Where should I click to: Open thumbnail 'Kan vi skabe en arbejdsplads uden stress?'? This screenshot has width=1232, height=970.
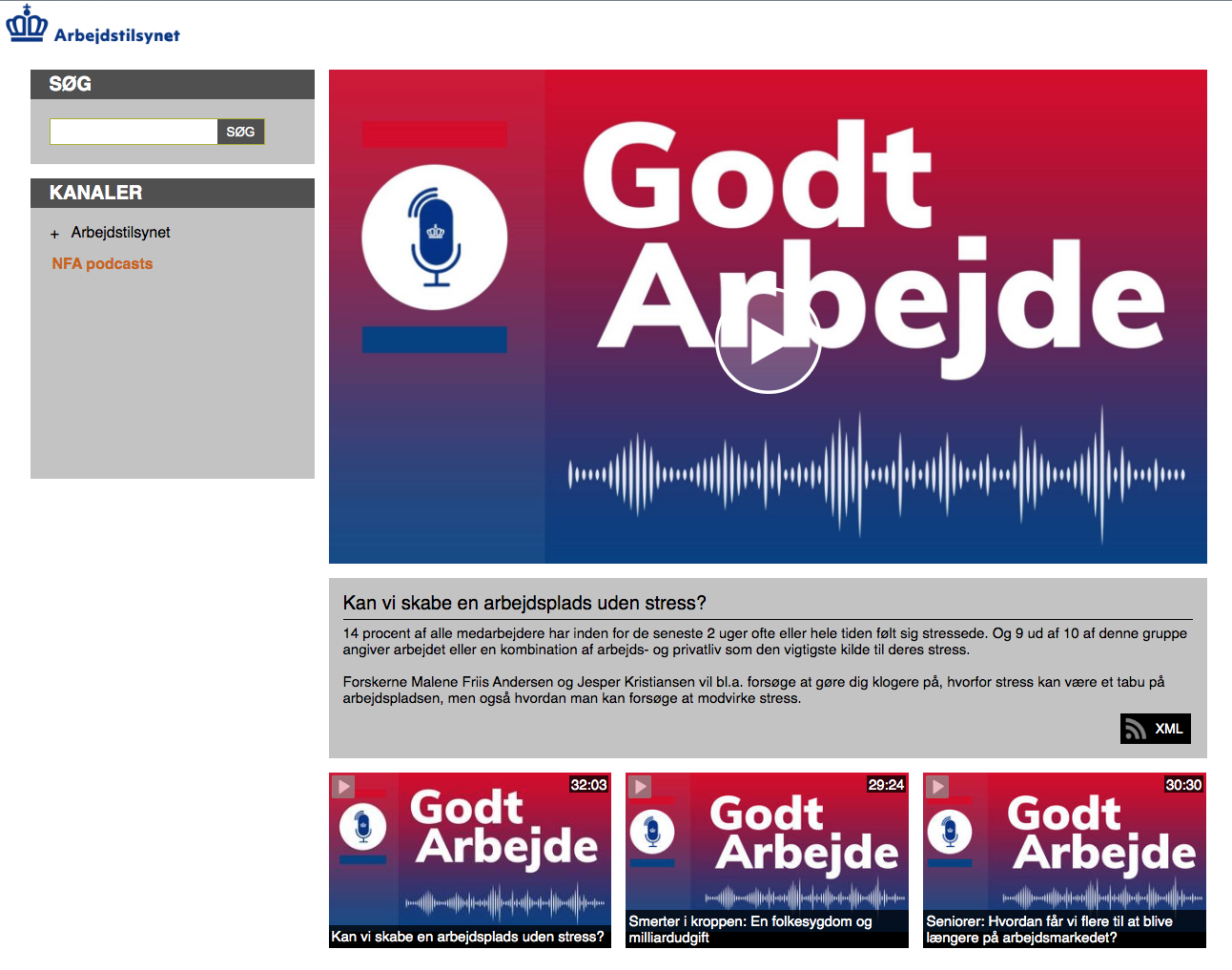click(470, 859)
